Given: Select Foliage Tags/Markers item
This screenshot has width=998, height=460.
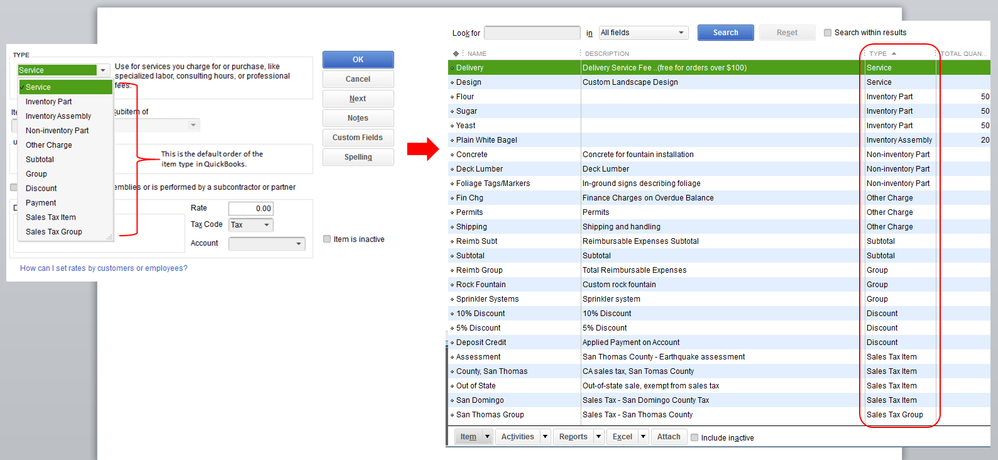Looking at the screenshot, I should coord(493,183).
